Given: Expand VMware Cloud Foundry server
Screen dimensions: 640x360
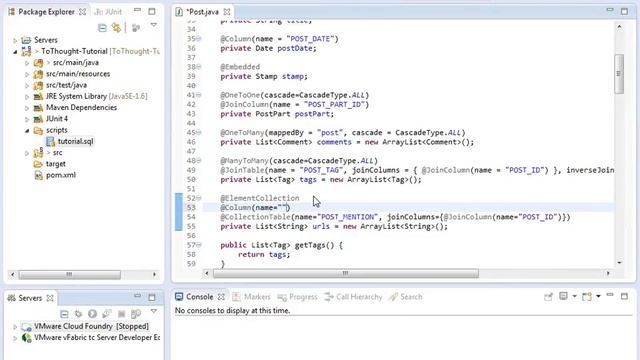Looking at the screenshot, I should 15,327.
